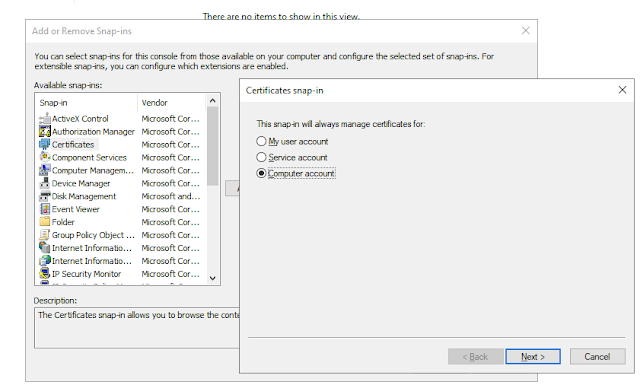This screenshot has height=388, width=640.
Task: Close the Add or Remove Snap-ins window
Action: (525, 31)
